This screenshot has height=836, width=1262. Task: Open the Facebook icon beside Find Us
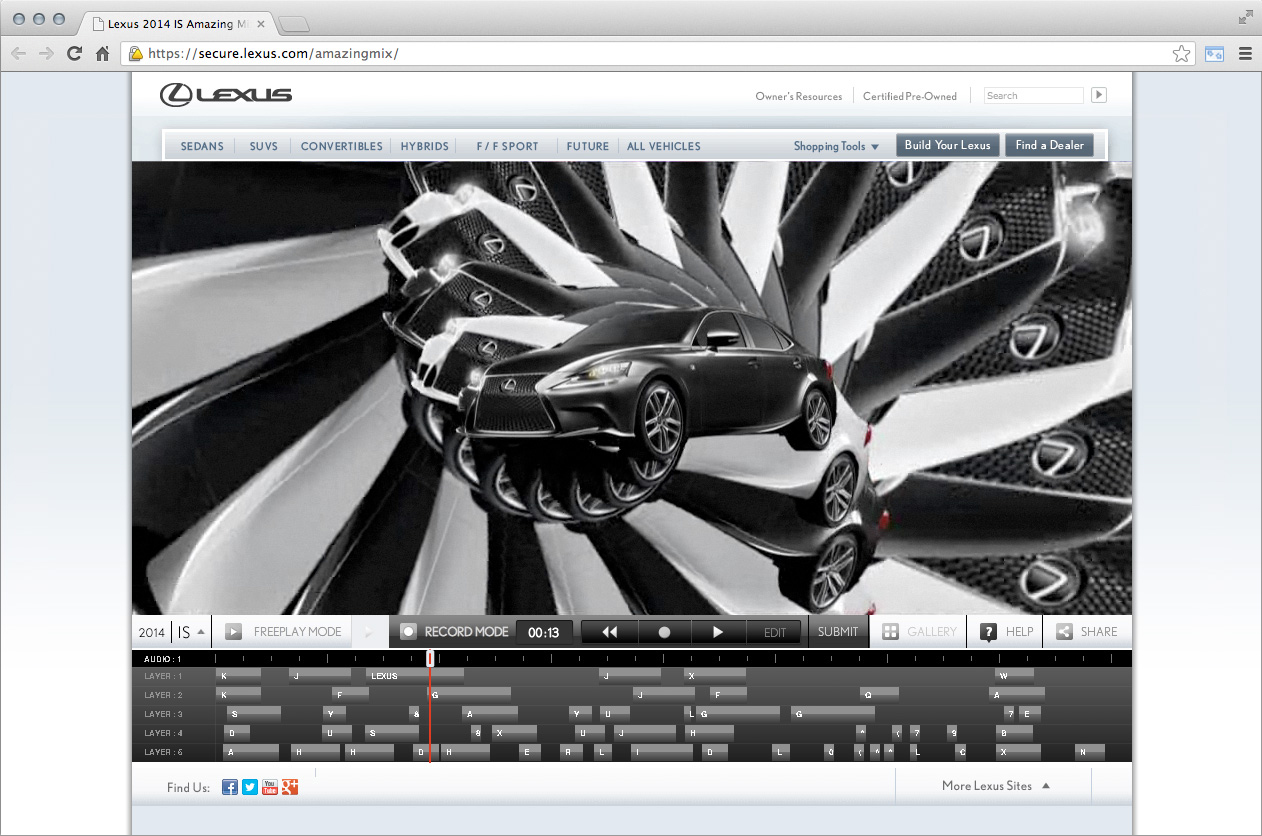coord(230,787)
